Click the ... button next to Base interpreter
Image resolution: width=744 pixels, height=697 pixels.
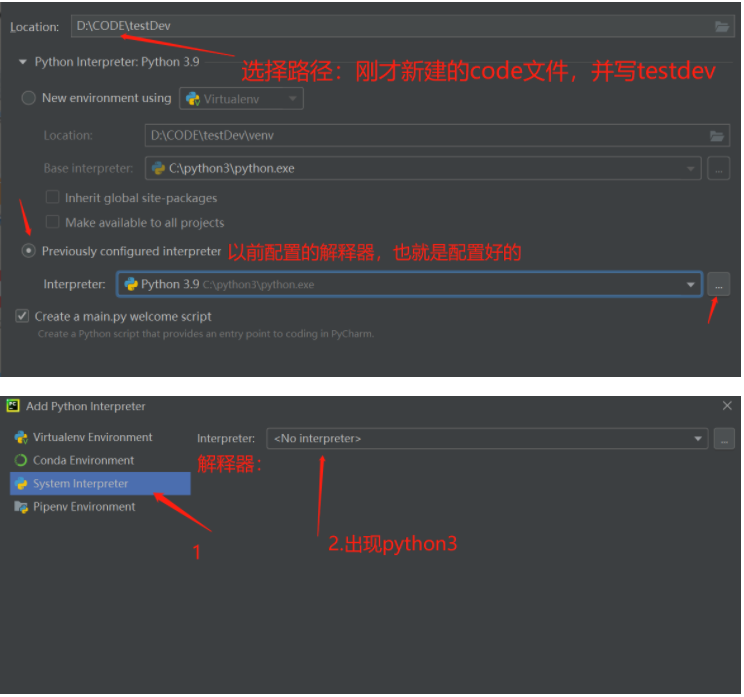coord(718,168)
